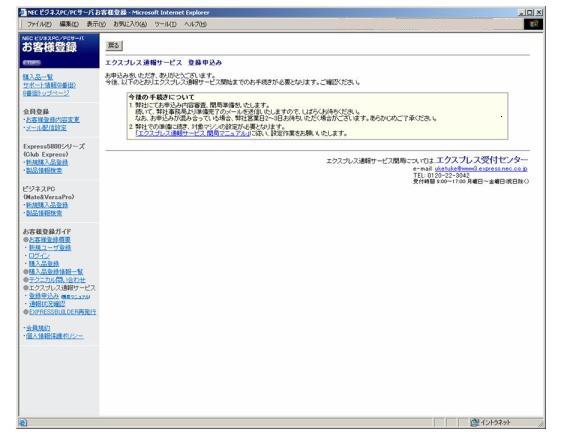576x432 pixels.
Task: Open the ツール menu
Action: (166, 24)
